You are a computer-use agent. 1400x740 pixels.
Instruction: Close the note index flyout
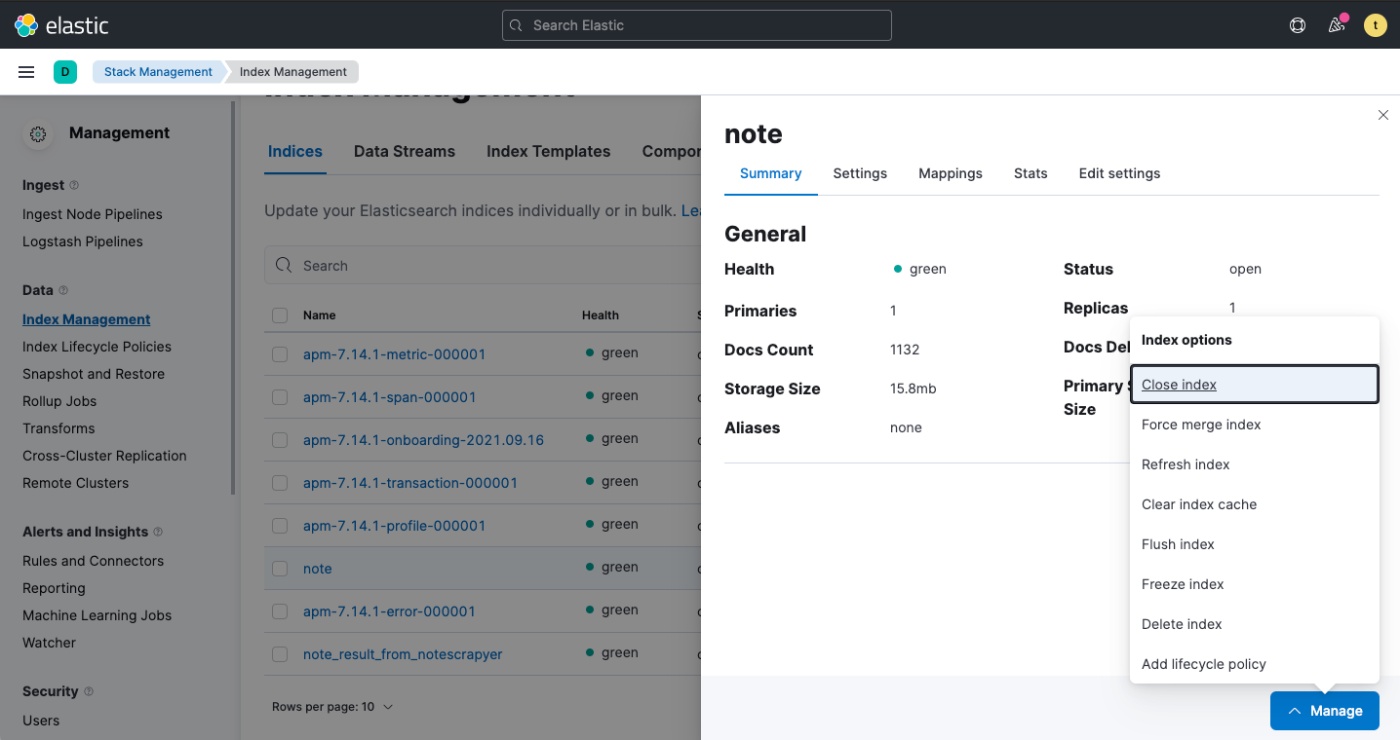[1383, 115]
